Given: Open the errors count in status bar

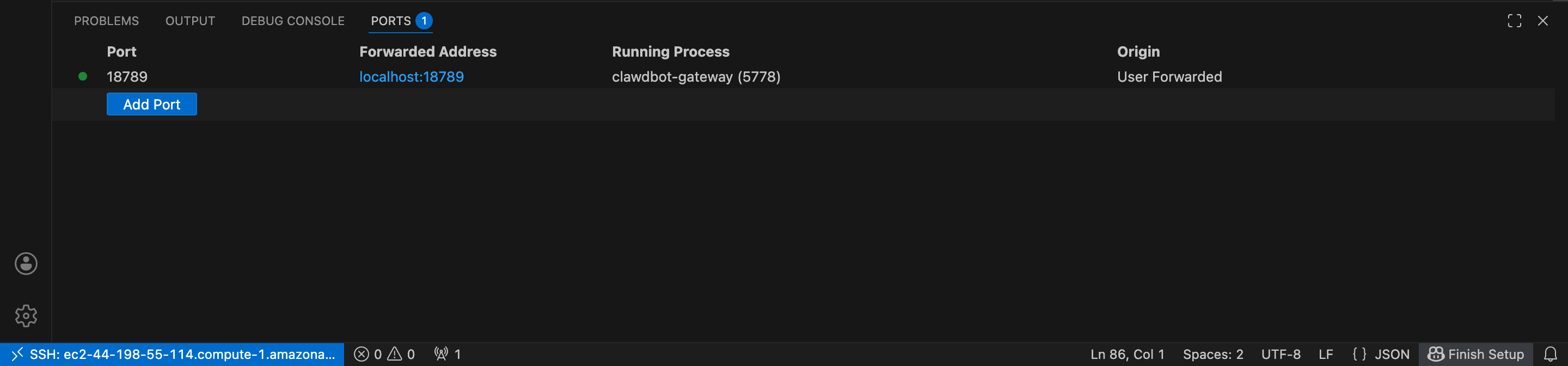Looking at the screenshot, I should [367, 355].
